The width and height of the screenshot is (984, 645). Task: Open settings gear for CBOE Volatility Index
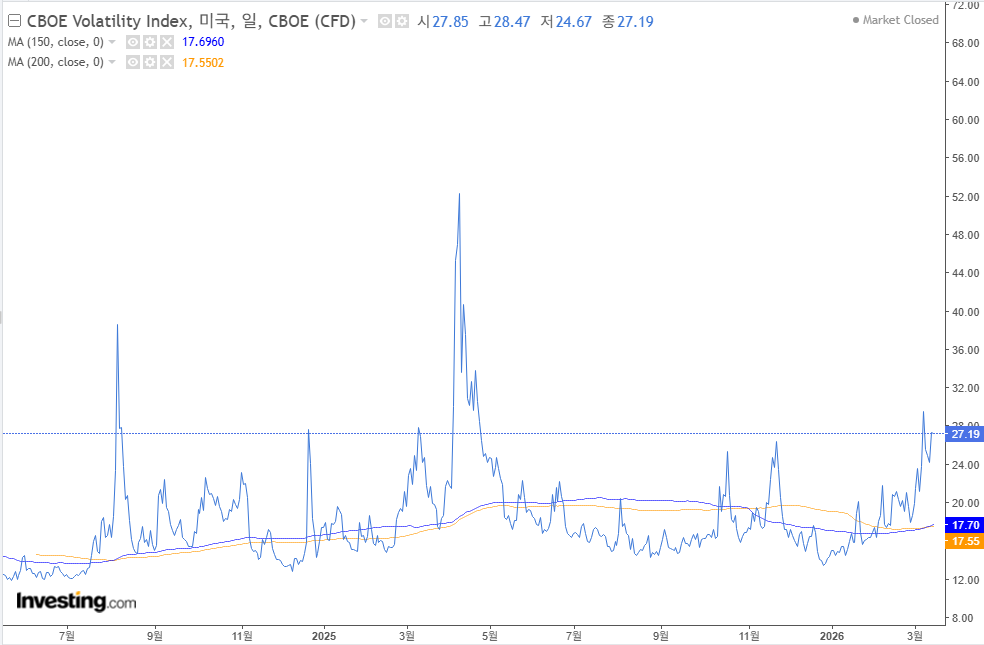coord(402,21)
